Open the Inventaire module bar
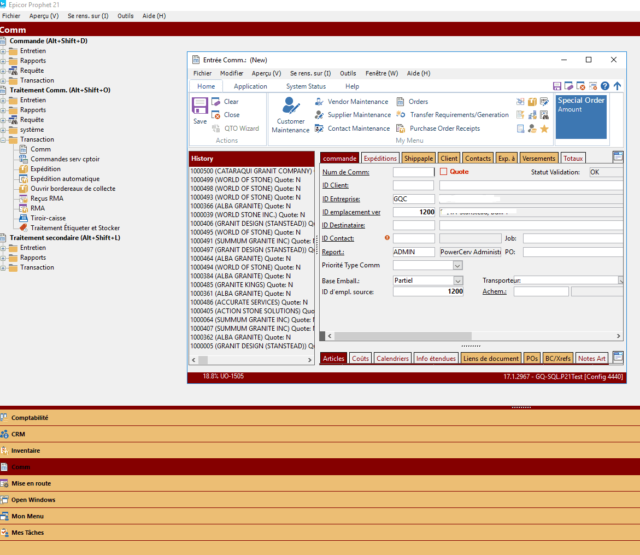 [320, 451]
